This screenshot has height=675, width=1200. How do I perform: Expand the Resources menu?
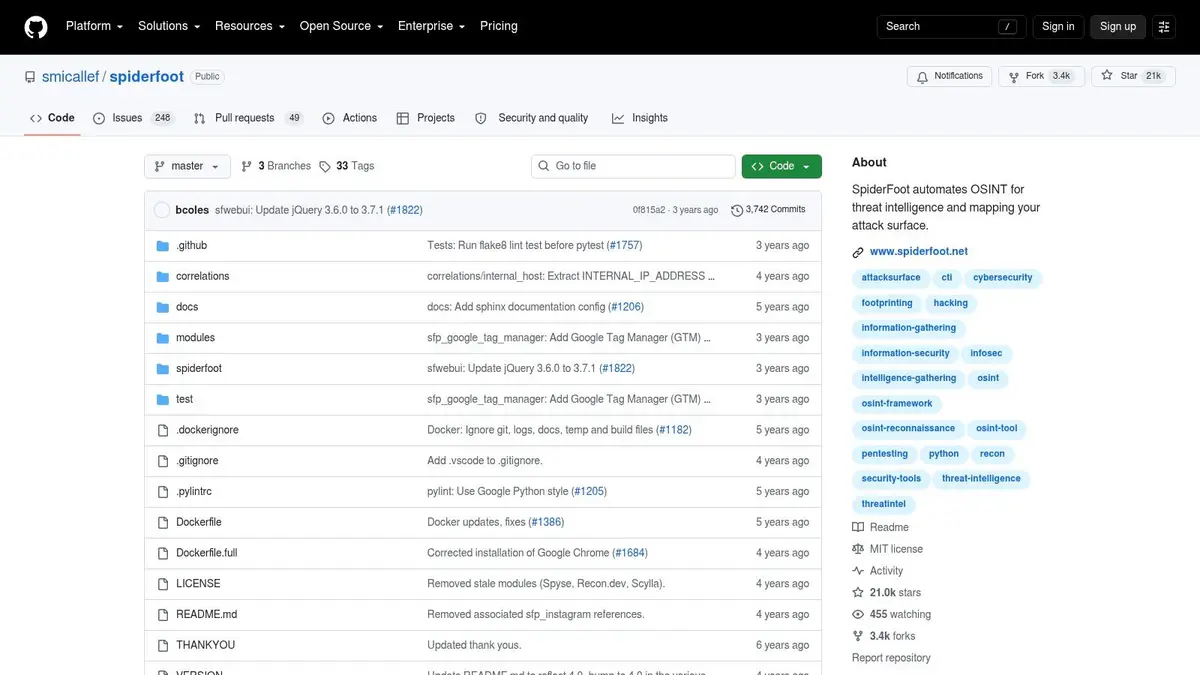pos(250,26)
